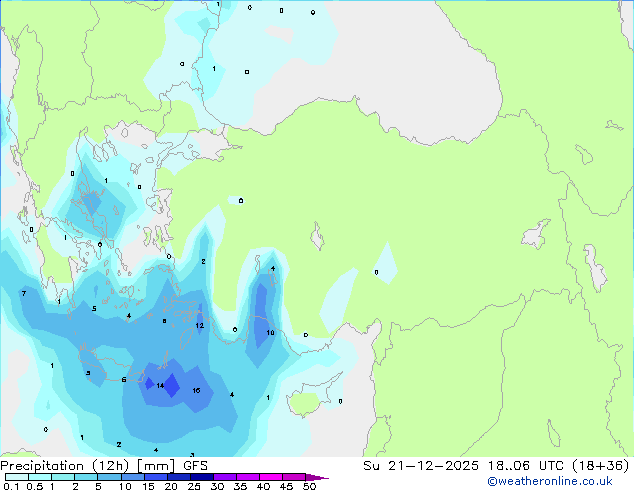The height and width of the screenshot is (490, 634).
Task: Click the 'Su 21-12-2025 18..06 UTC (18+36)' date text
Action: tap(496, 466)
